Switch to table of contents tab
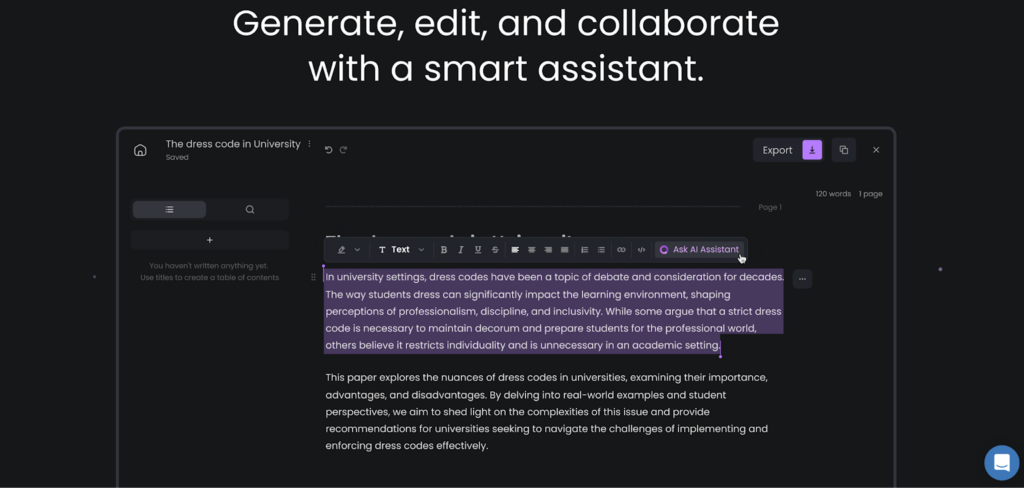Screen dimensions: 1024x488 click(169, 210)
